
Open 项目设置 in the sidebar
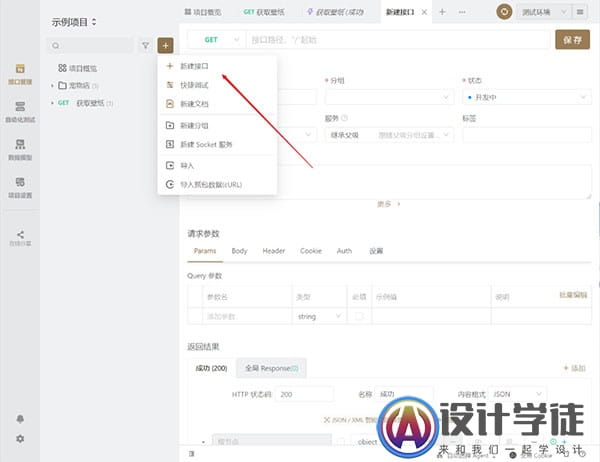(x=20, y=186)
